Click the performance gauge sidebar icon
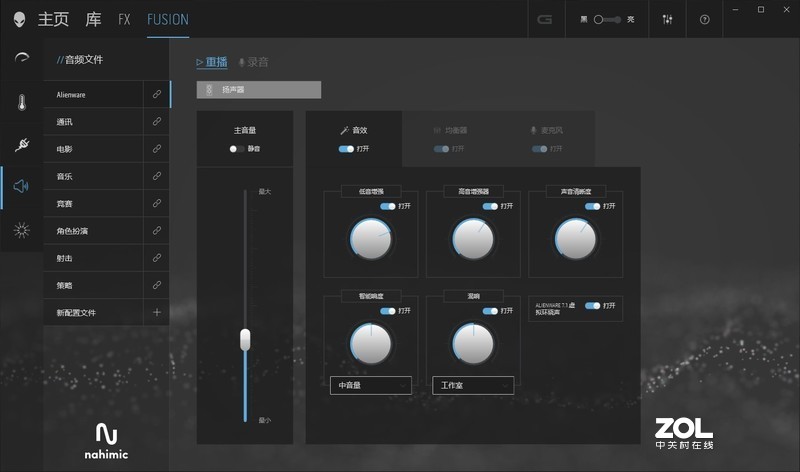800x472 pixels. click(x=21, y=58)
